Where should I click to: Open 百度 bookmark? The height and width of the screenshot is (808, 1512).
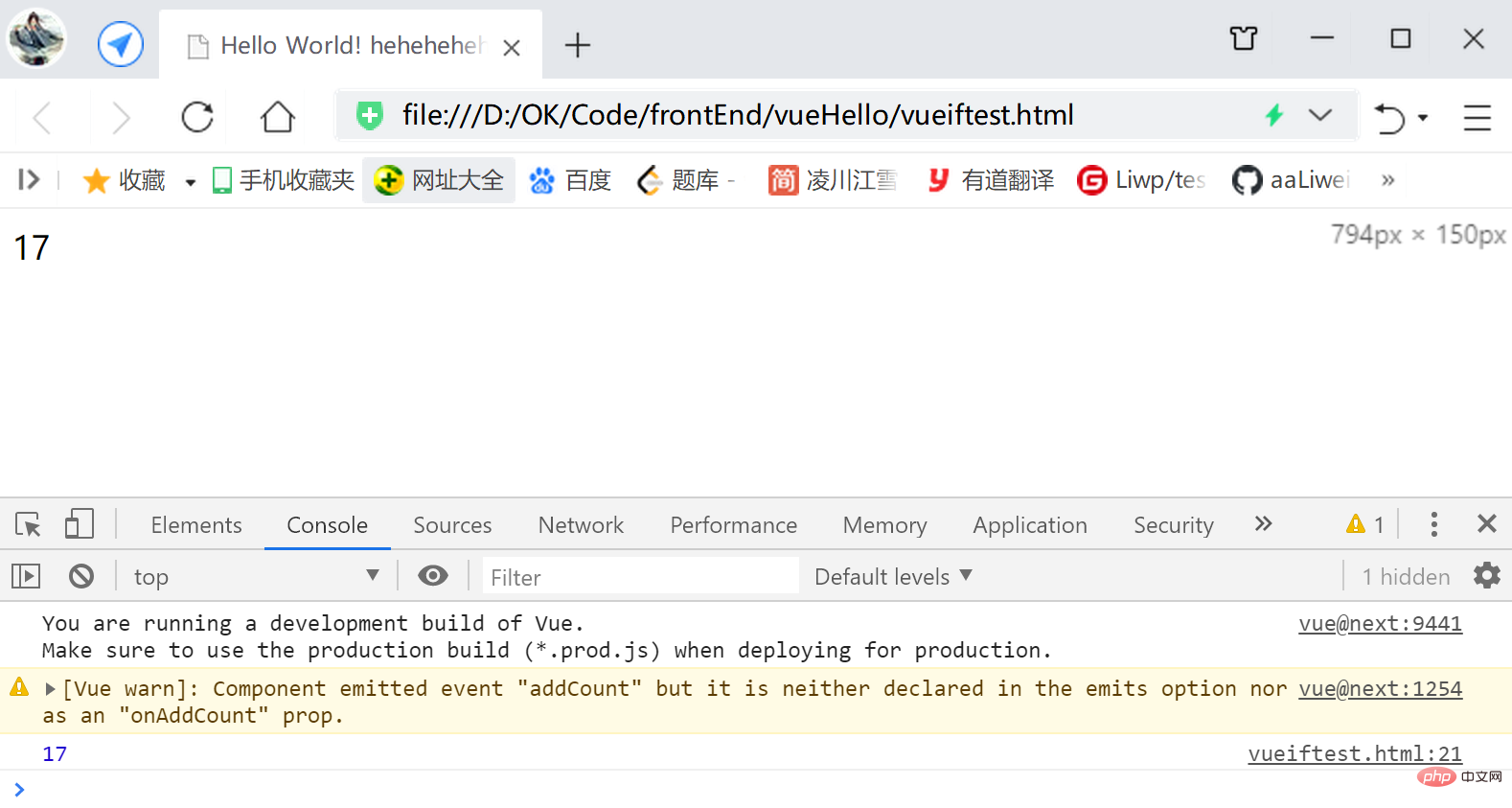click(570, 180)
